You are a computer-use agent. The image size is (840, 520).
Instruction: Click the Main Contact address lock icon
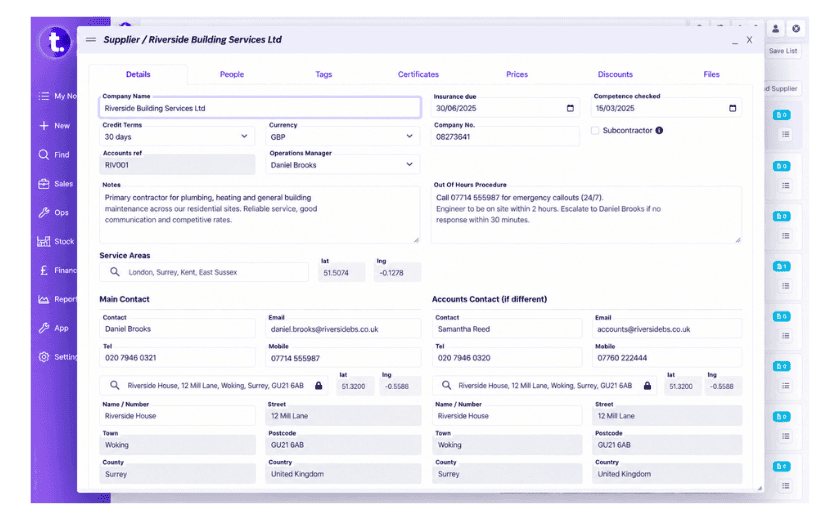point(319,386)
